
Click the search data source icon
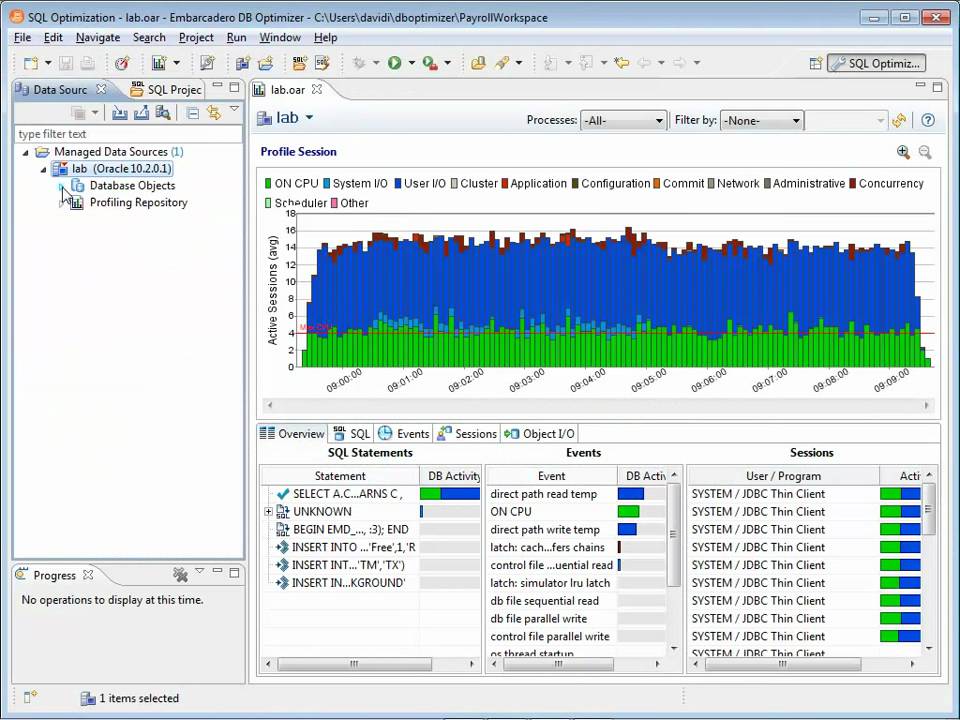coord(163,113)
